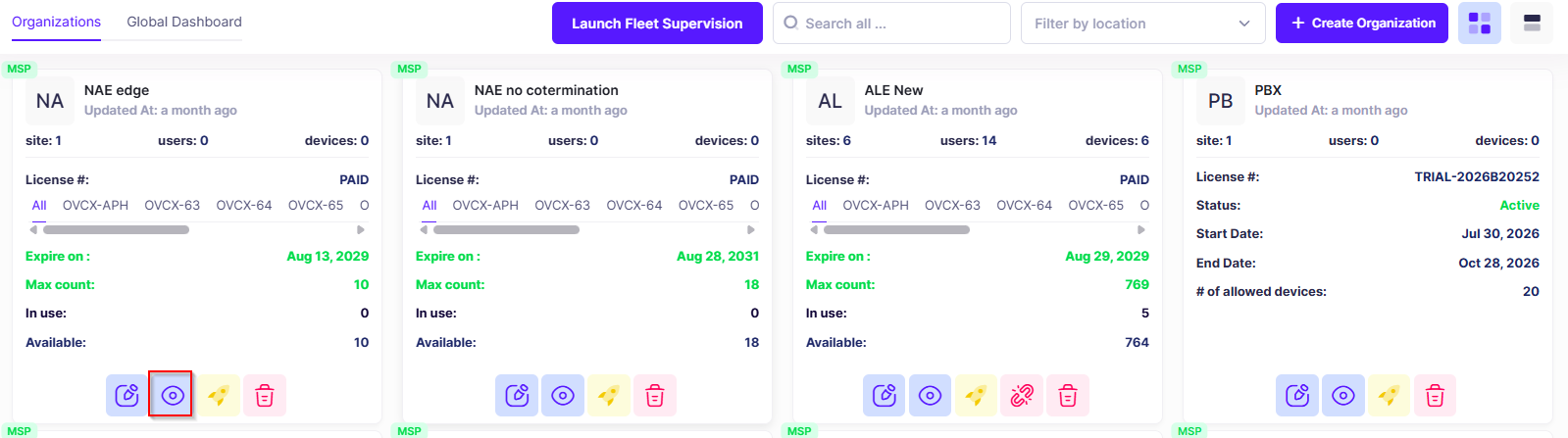Image resolution: width=1568 pixels, height=438 pixels.
Task: Switch to grid card view
Action: click(x=1480, y=24)
